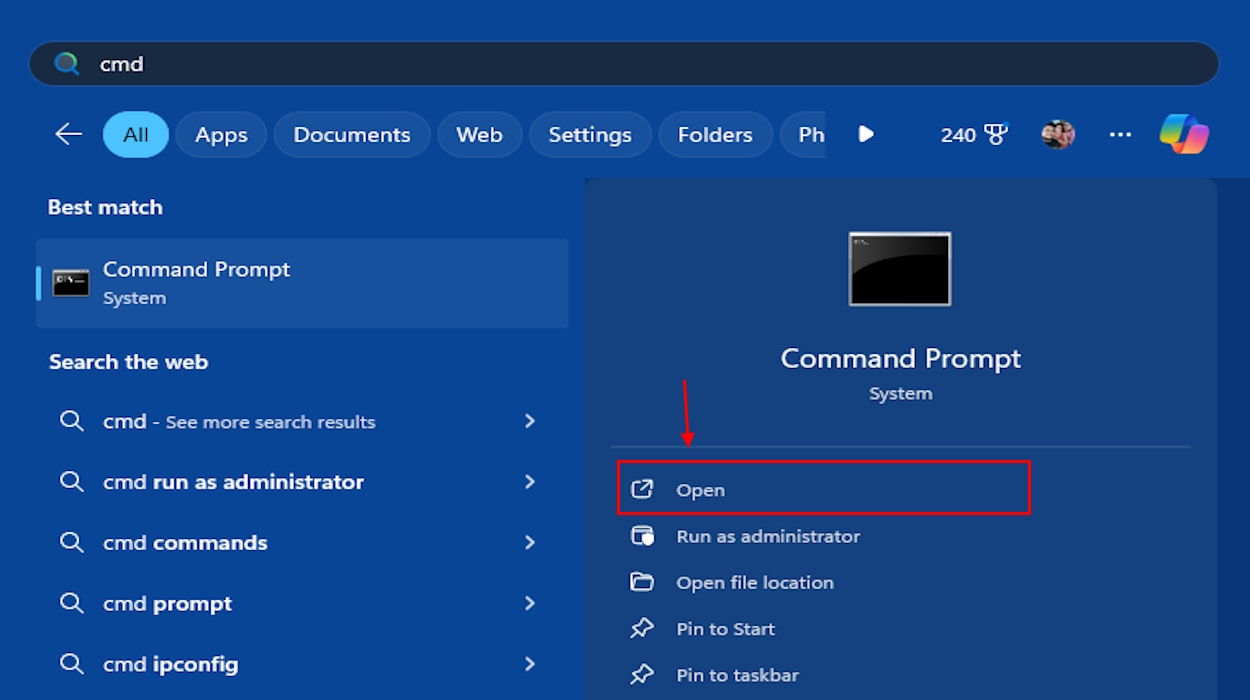Click the search box containing 'cmd'

[640, 64]
